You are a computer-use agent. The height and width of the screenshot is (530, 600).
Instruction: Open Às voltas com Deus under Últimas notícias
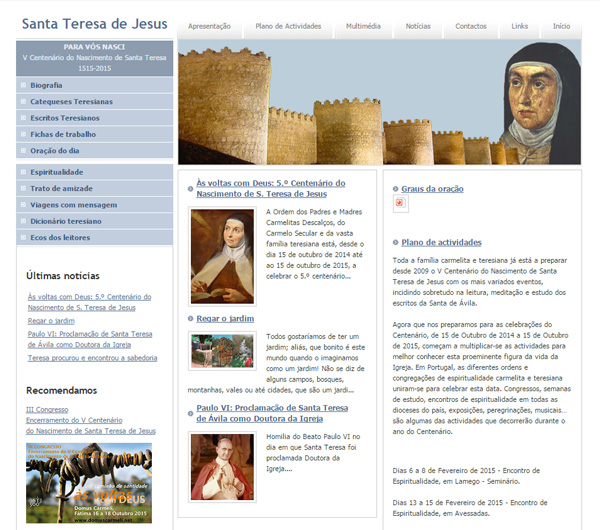89,302
